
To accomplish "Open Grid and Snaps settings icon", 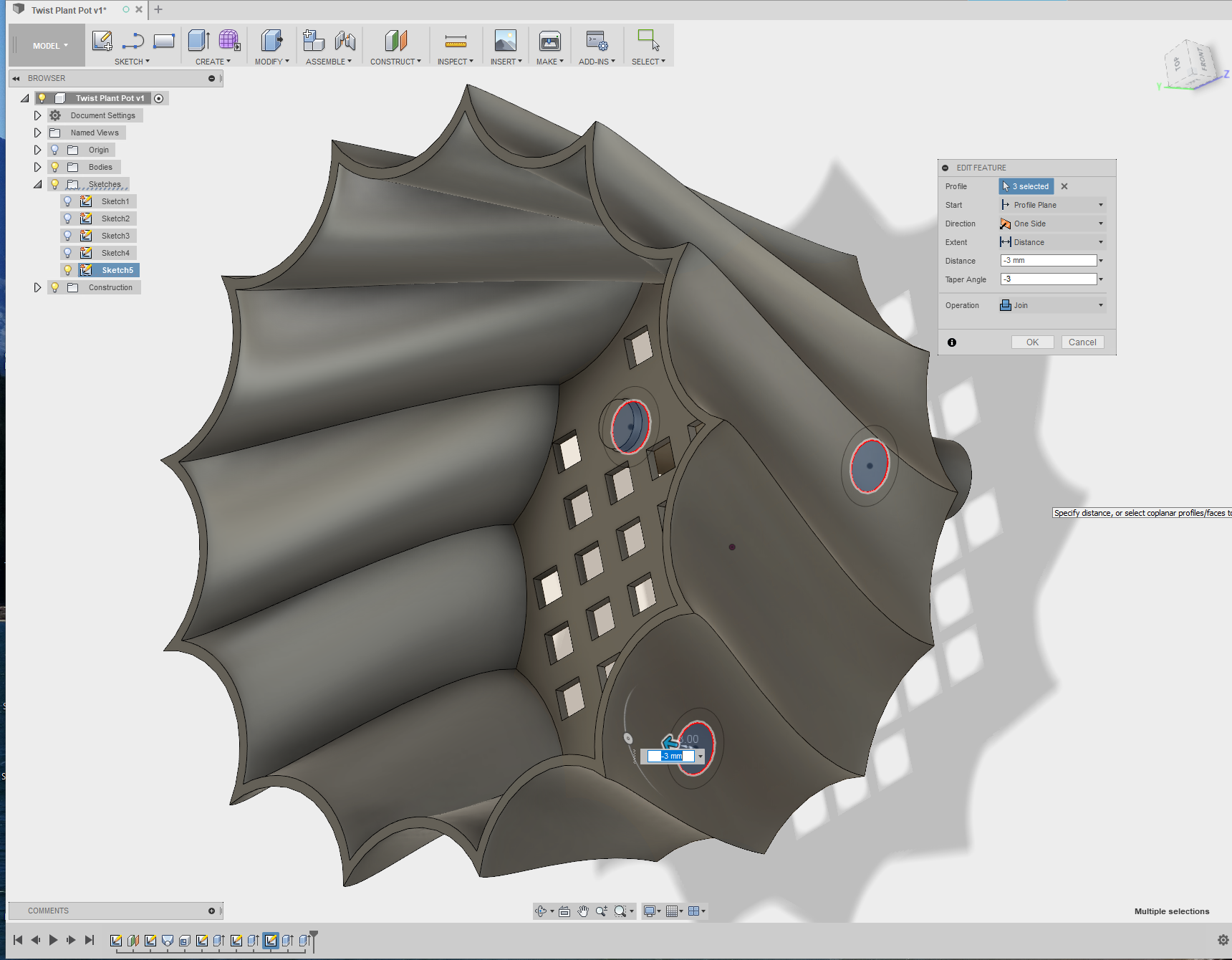I will (672, 911).
